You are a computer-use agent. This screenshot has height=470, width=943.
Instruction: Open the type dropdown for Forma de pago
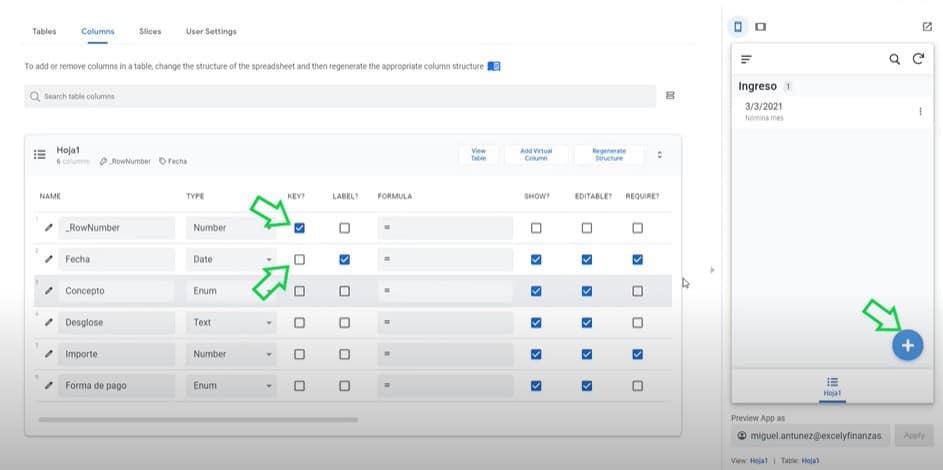point(231,385)
